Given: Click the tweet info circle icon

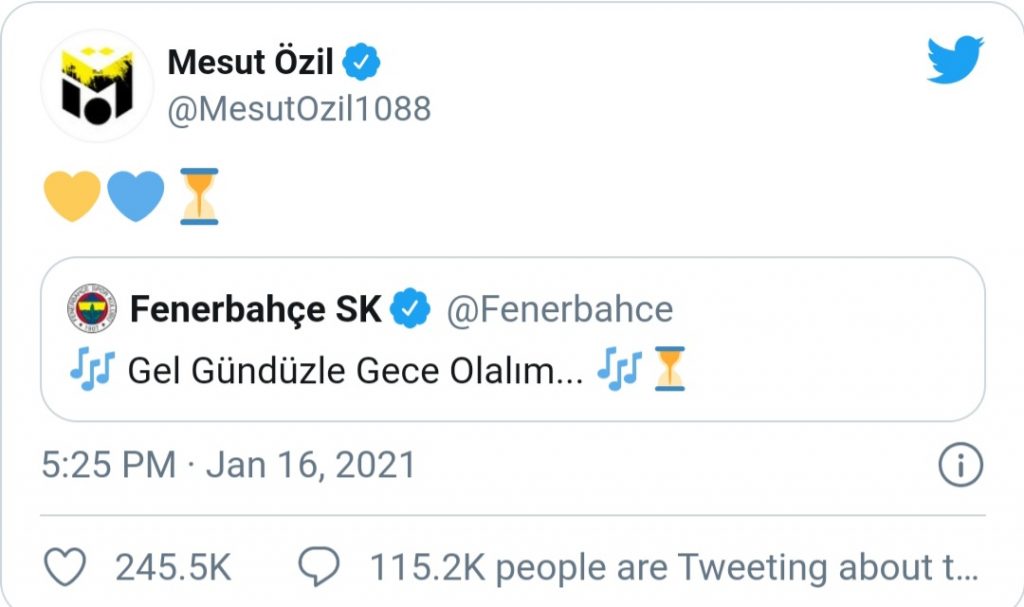Looking at the screenshot, I should tap(960, 465).
